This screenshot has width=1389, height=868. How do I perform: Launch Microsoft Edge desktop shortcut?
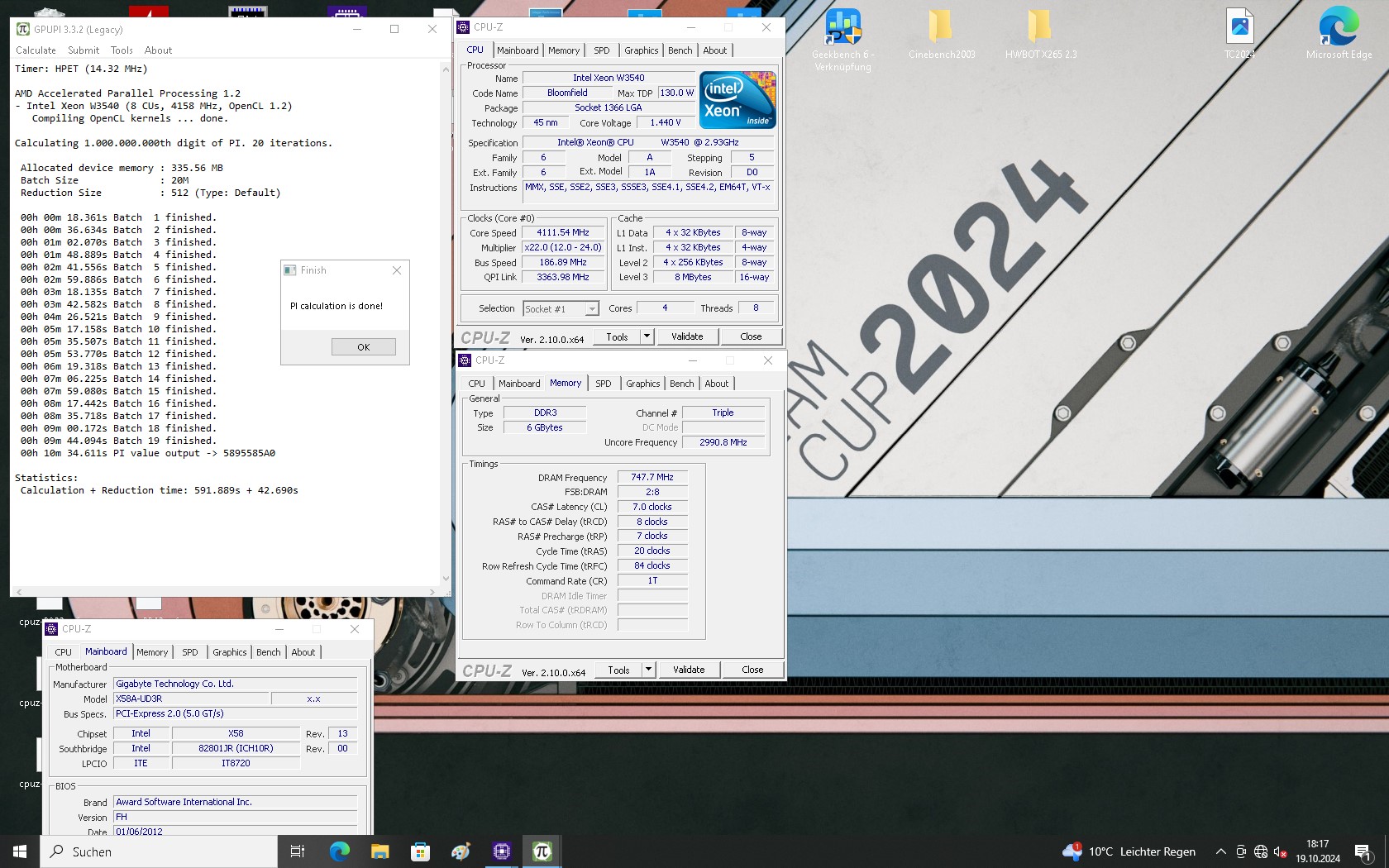1339,35
